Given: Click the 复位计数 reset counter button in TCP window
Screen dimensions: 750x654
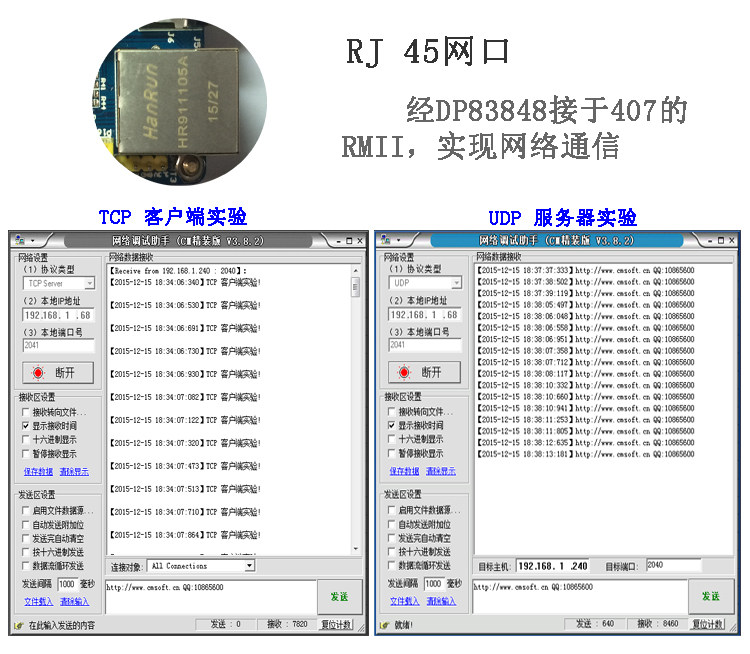Looking at the screenshot, I should (x=336, y=624).
